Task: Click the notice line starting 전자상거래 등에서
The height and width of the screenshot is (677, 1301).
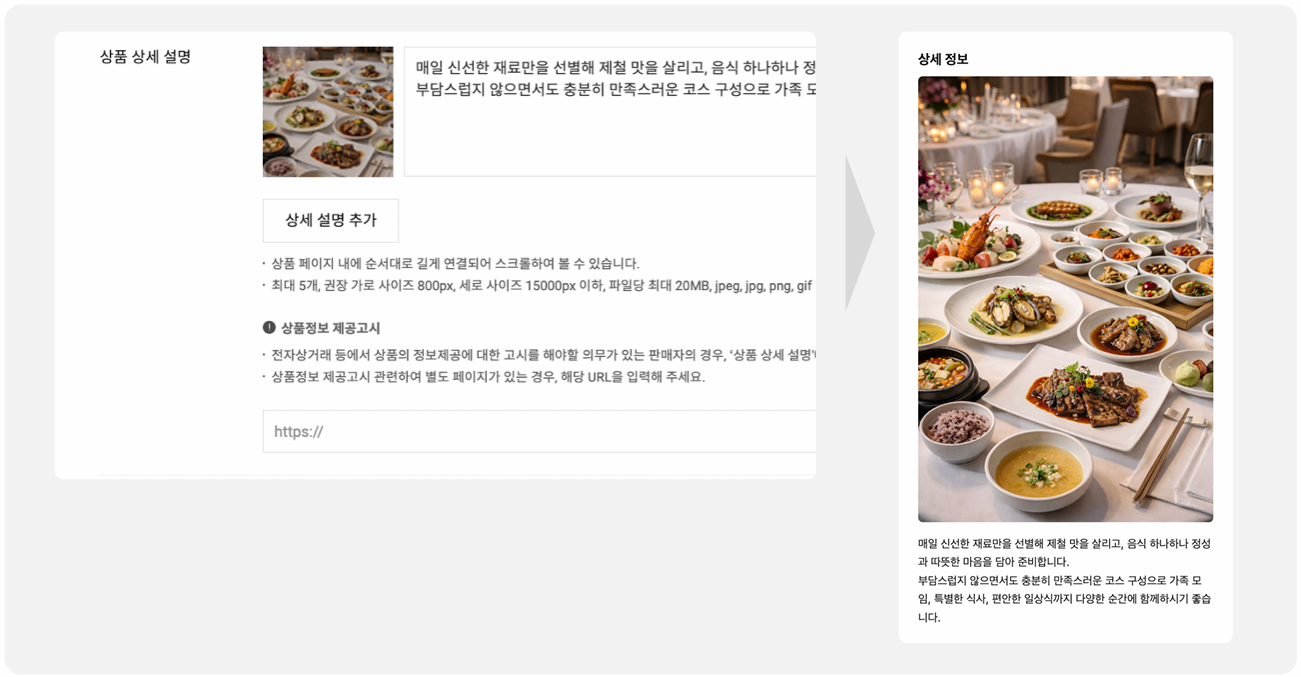Action: [x=540, y=355]
